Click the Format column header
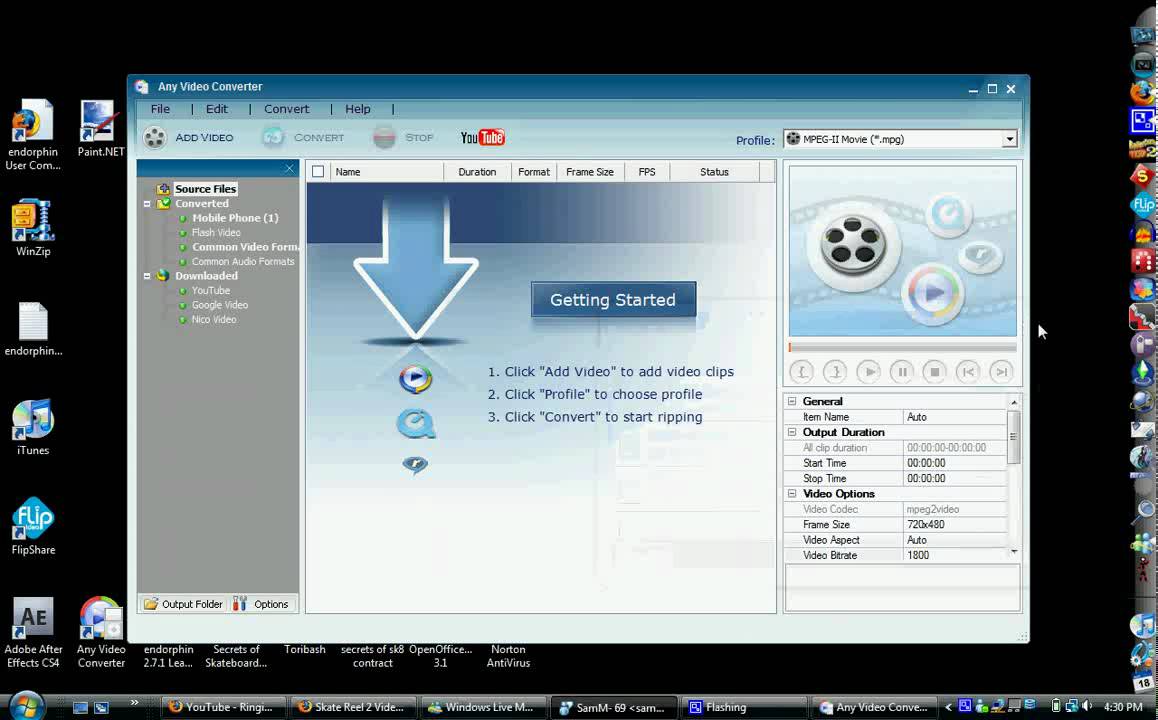 pos(534,172)
